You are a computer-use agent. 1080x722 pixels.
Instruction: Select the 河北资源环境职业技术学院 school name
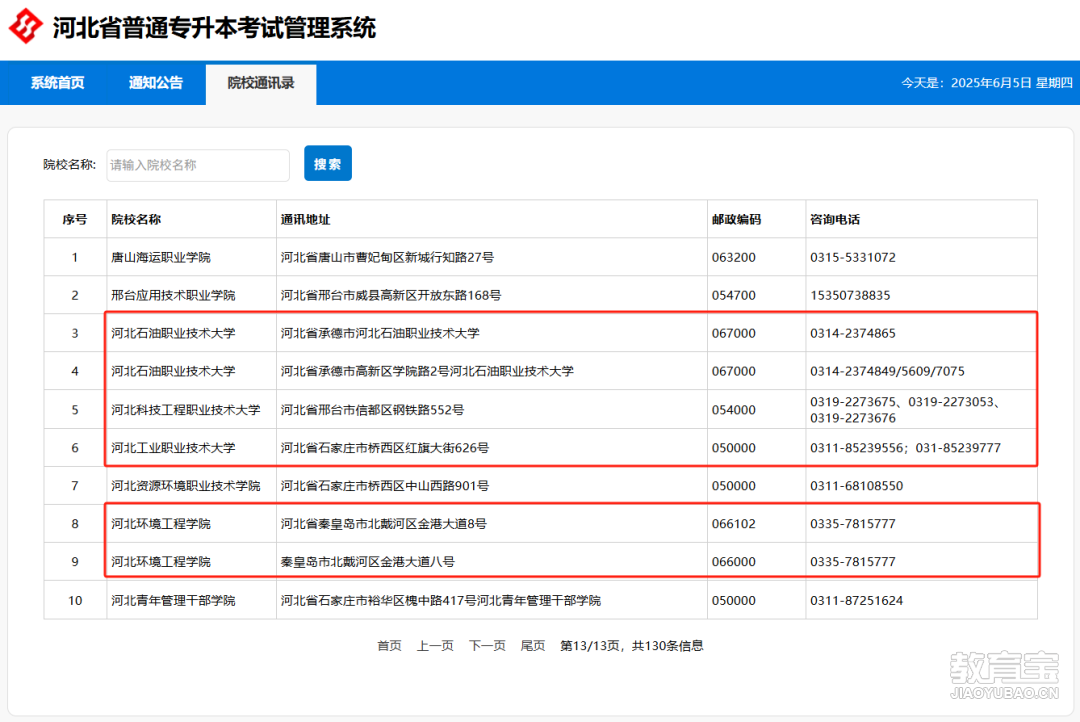pyautogui.click(x=186, y=485)
